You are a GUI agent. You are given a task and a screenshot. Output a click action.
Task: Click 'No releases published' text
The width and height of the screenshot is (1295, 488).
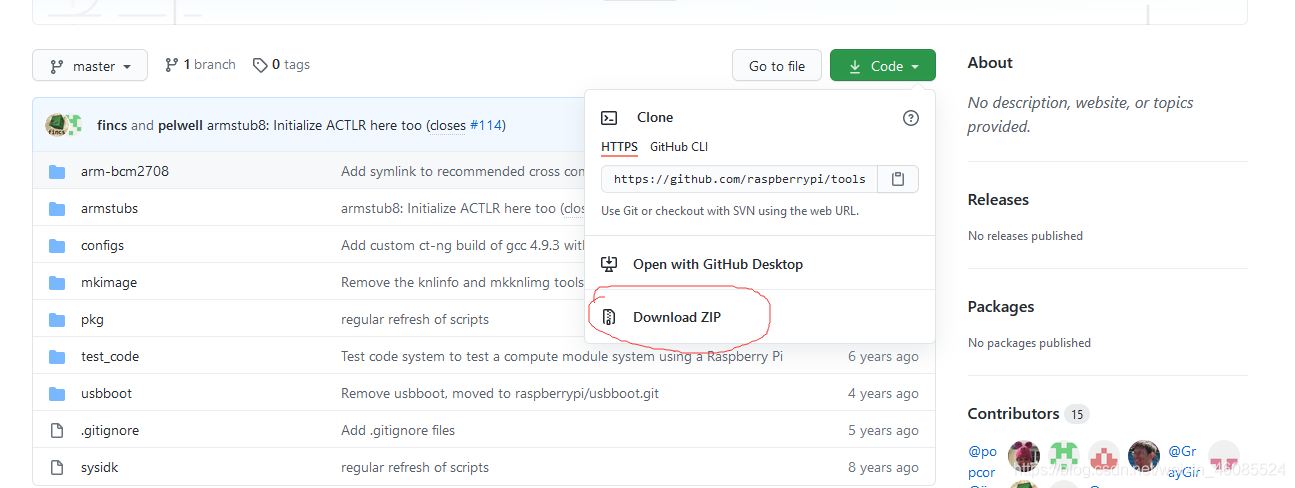tap(1025, 236)
